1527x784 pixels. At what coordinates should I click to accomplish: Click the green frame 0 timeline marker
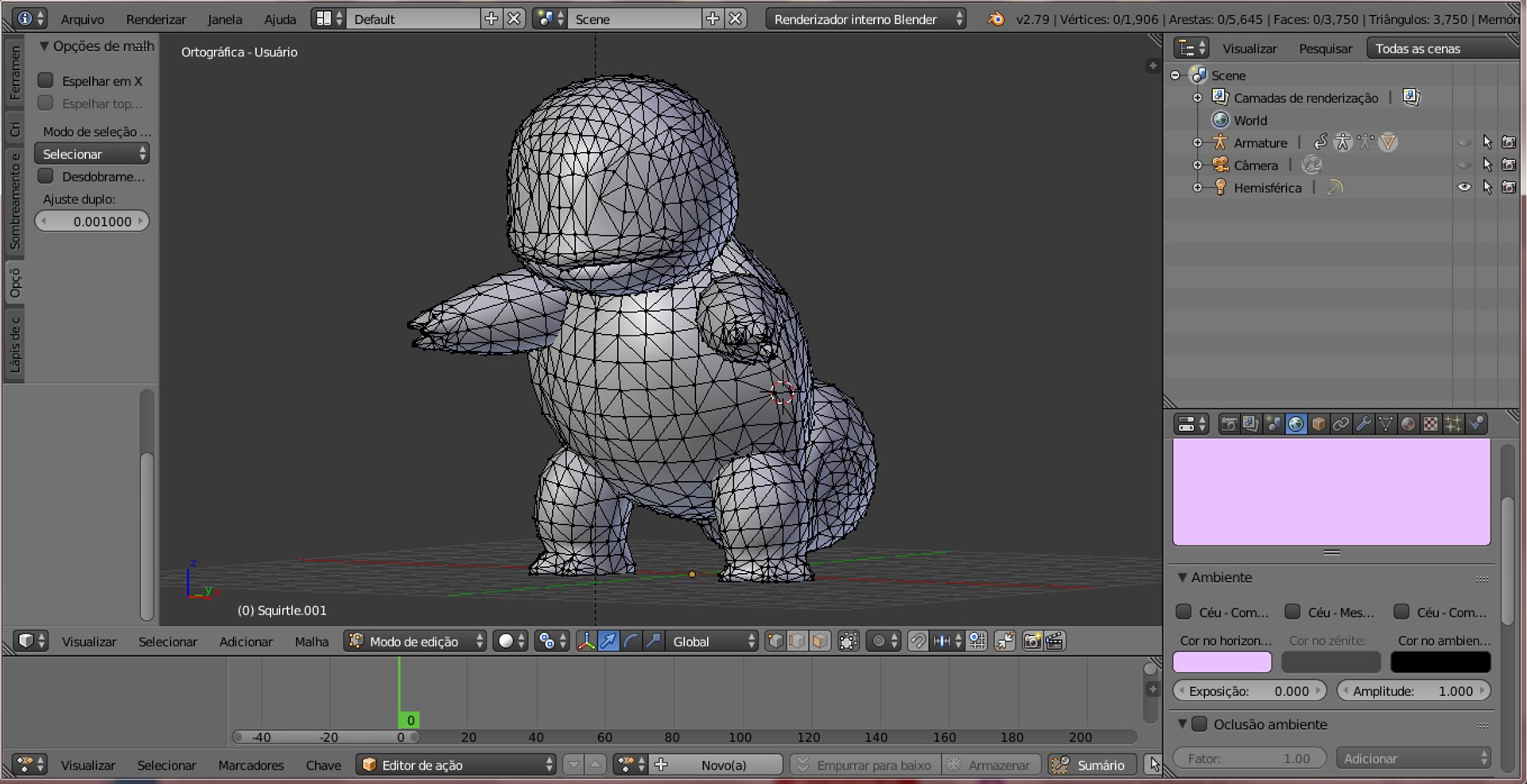point(409,720)
